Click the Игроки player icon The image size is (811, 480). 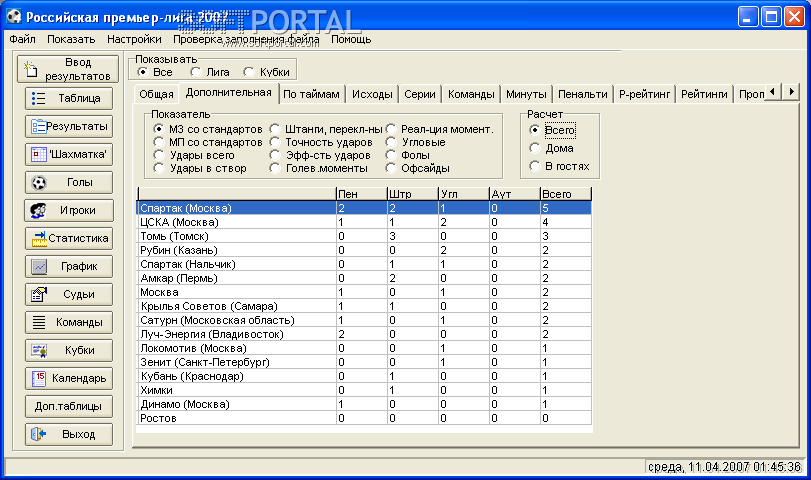(x=38, y=210)
